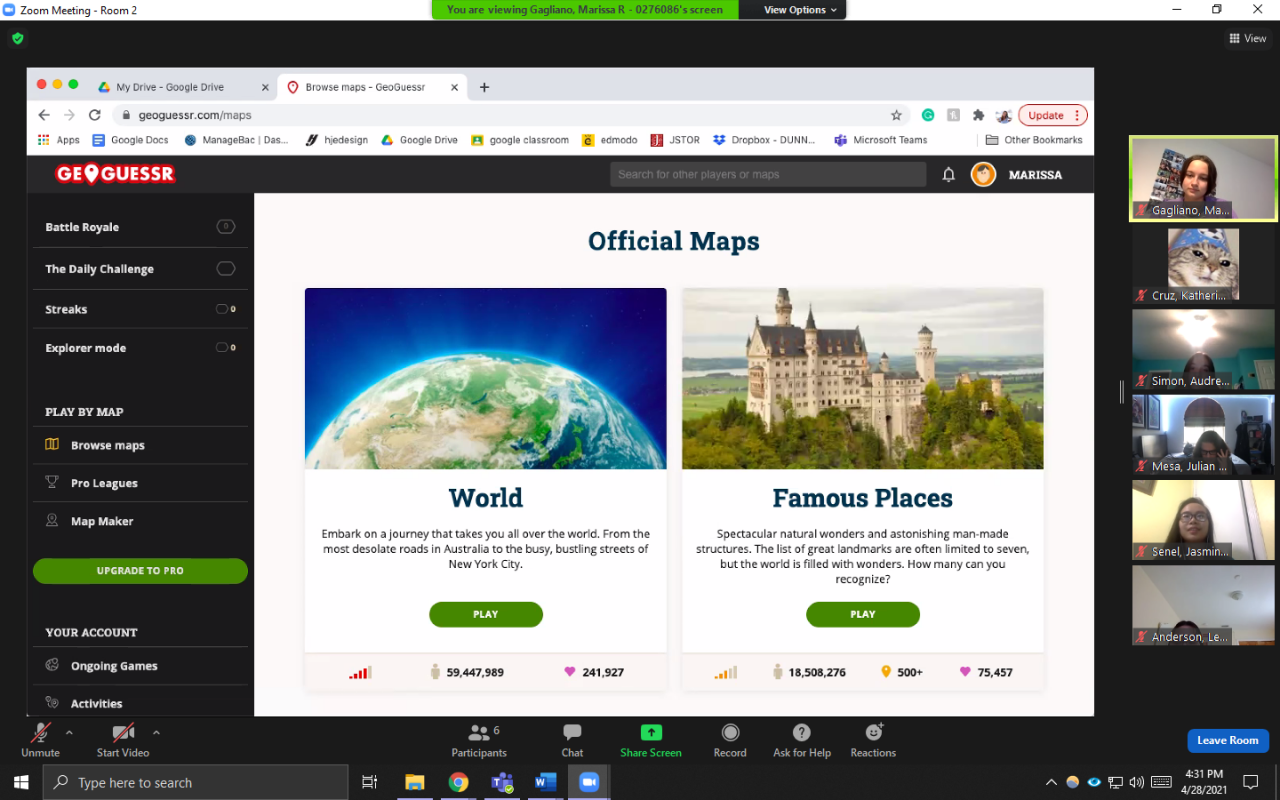Open Other Bookmarks folder

point(1034,140)
